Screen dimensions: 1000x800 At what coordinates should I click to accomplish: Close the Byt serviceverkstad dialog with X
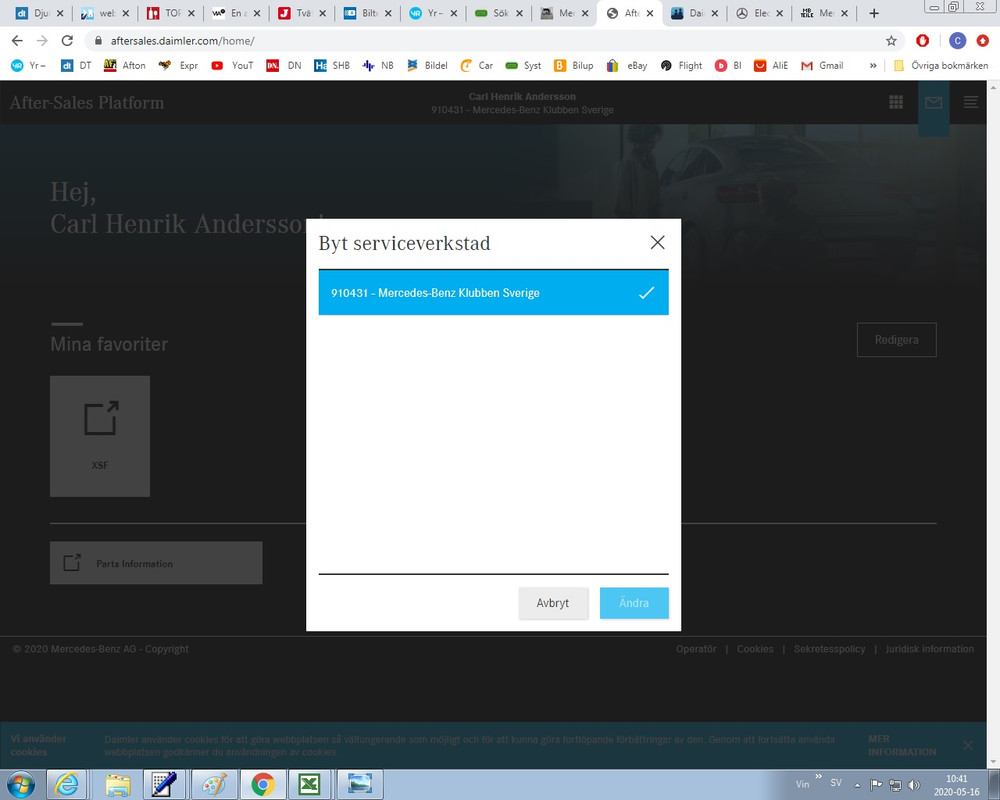(x=657, y=242)
